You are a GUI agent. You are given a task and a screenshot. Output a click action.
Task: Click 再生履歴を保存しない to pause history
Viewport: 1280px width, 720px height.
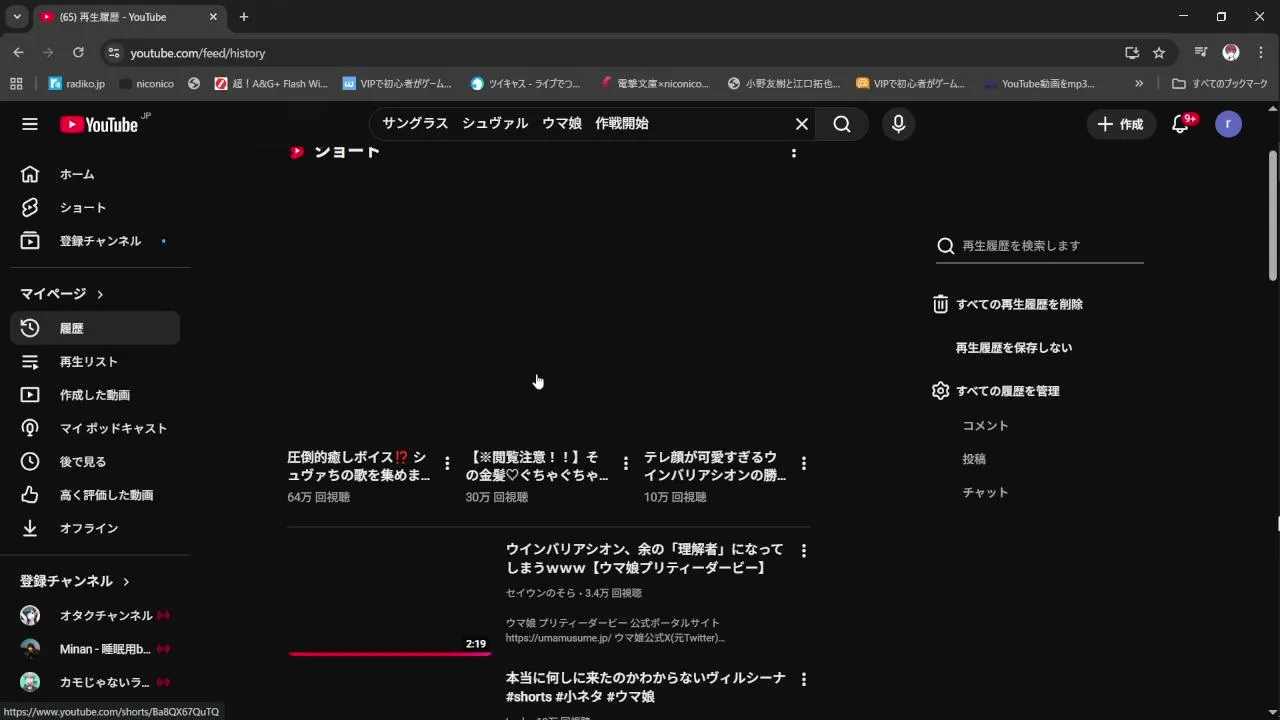point(1014,348)
